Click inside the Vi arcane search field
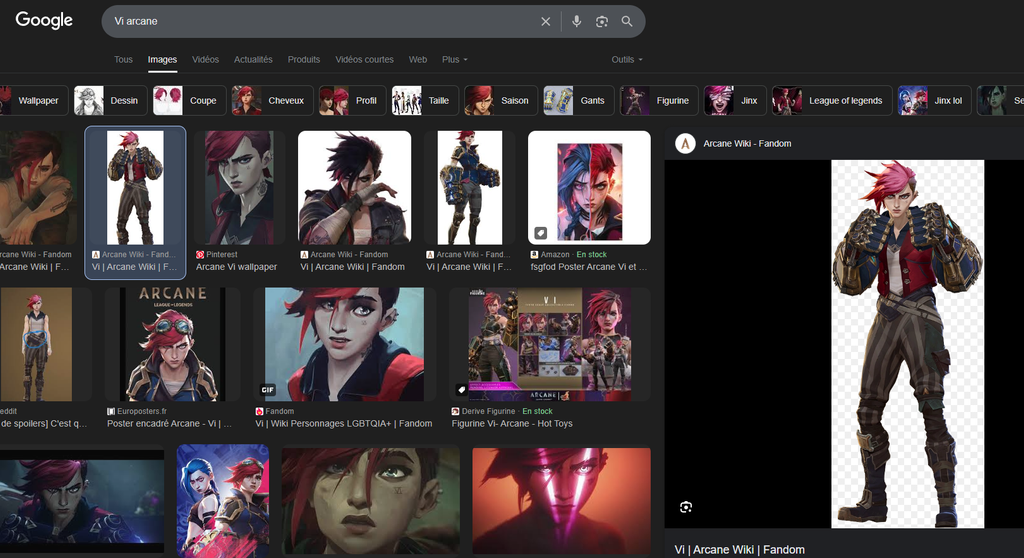 pyautogui.click(x=320, y=21)
